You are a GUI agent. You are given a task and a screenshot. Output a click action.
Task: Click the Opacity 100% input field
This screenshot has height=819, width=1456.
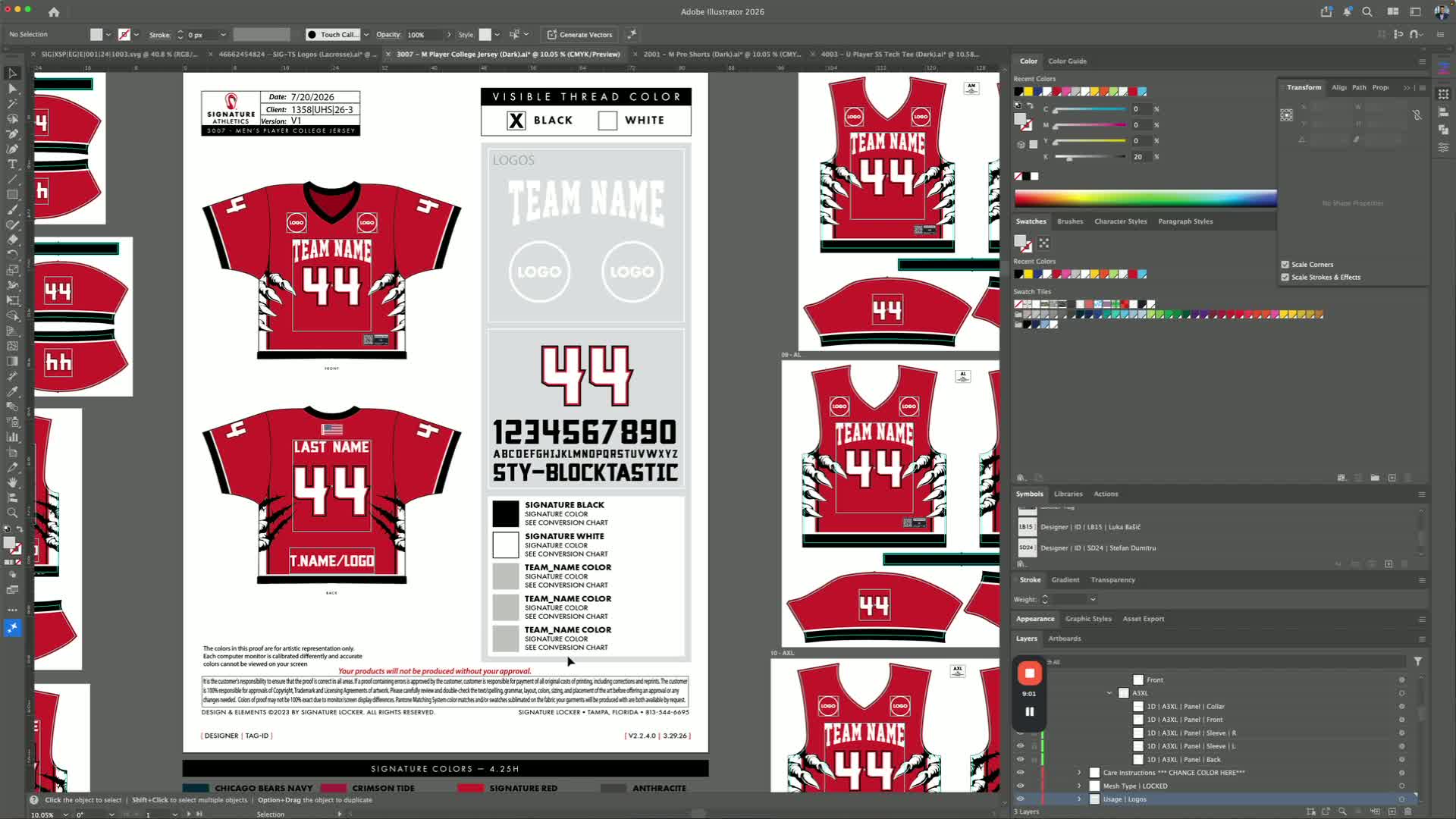423,35
